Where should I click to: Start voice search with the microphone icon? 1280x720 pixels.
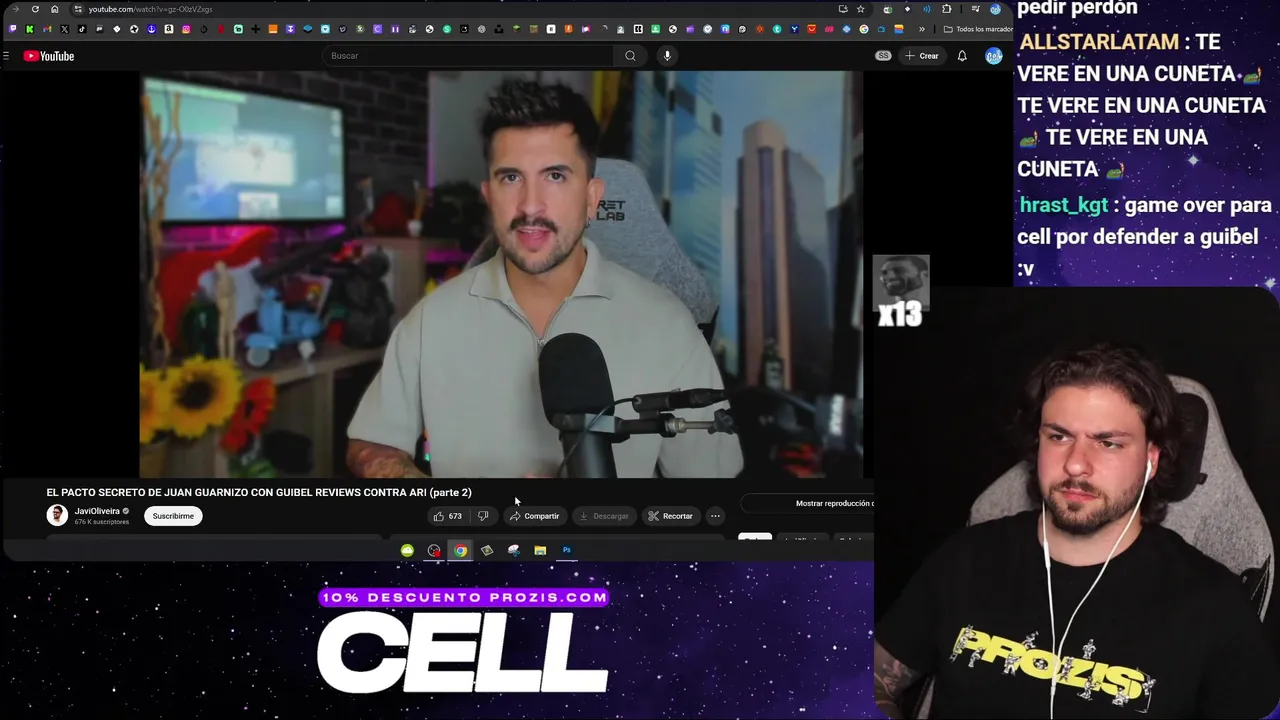point(667,56)
